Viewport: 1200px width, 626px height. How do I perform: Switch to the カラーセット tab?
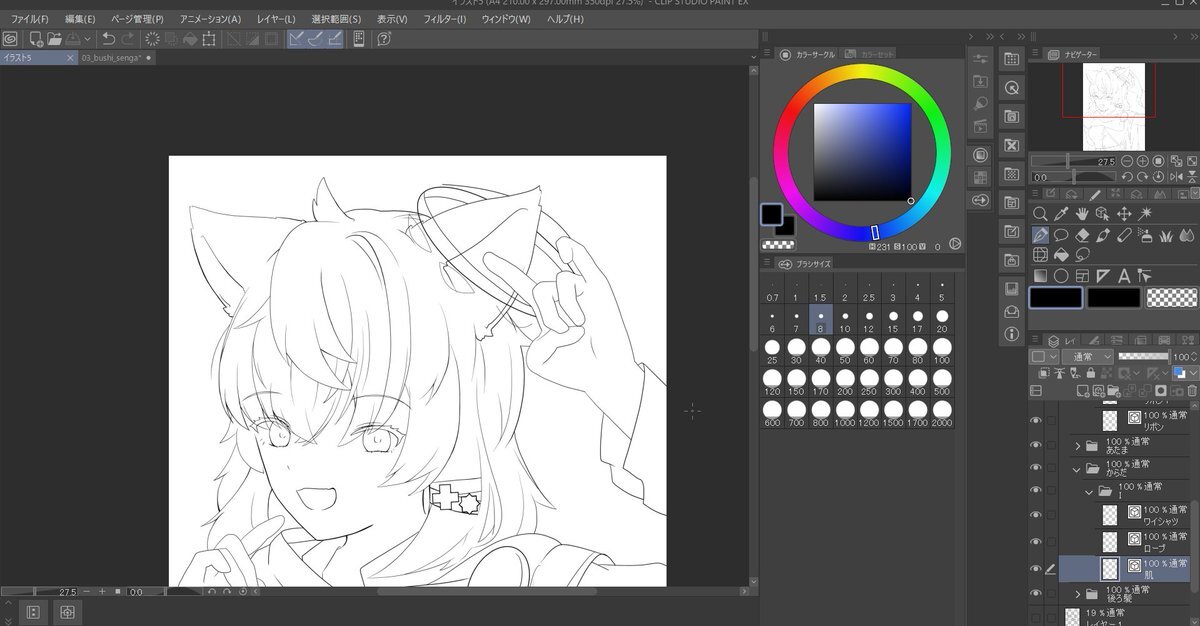pos(870,54)
